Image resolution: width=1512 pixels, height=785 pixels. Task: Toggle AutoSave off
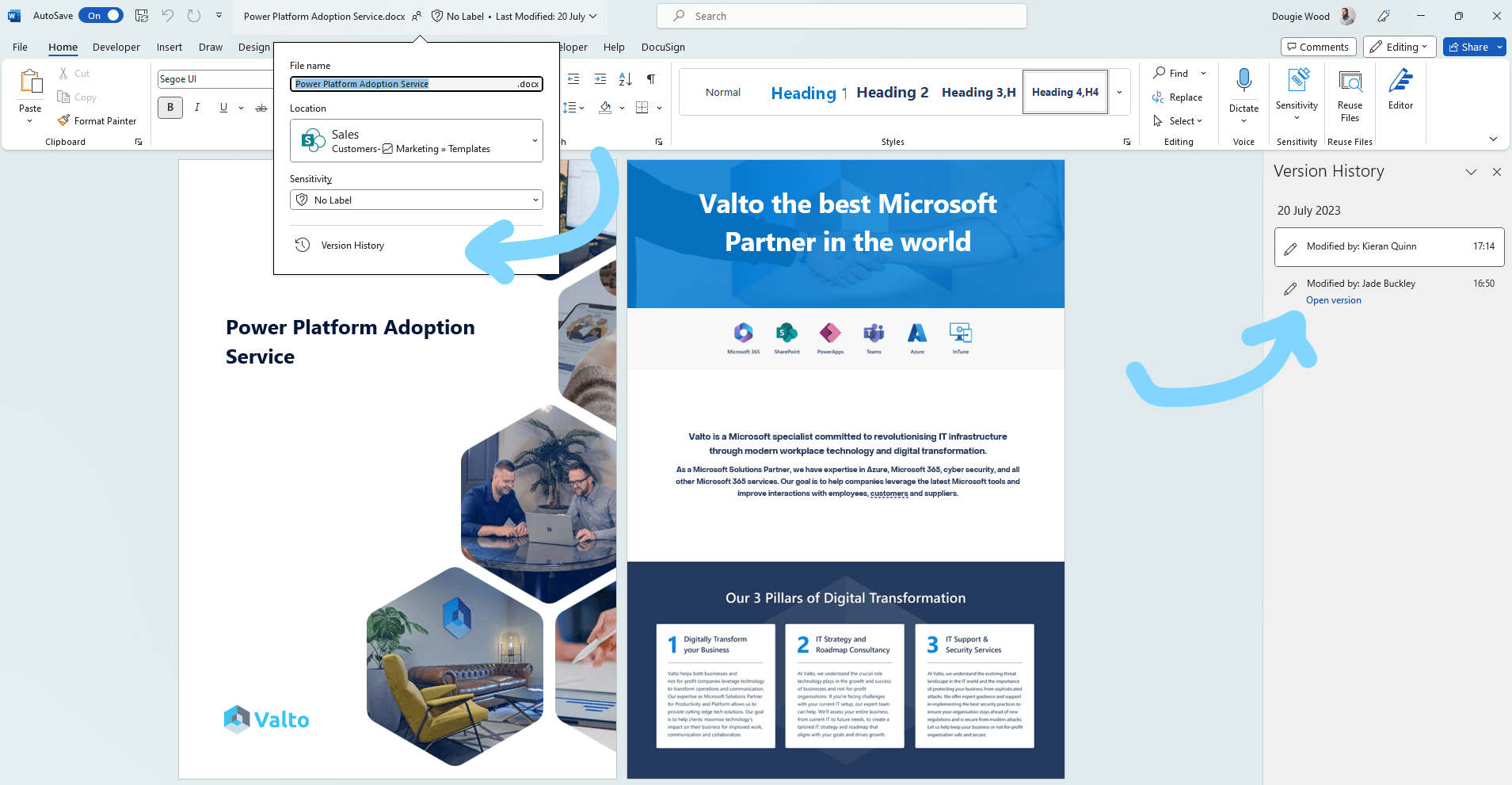(101, 14)
